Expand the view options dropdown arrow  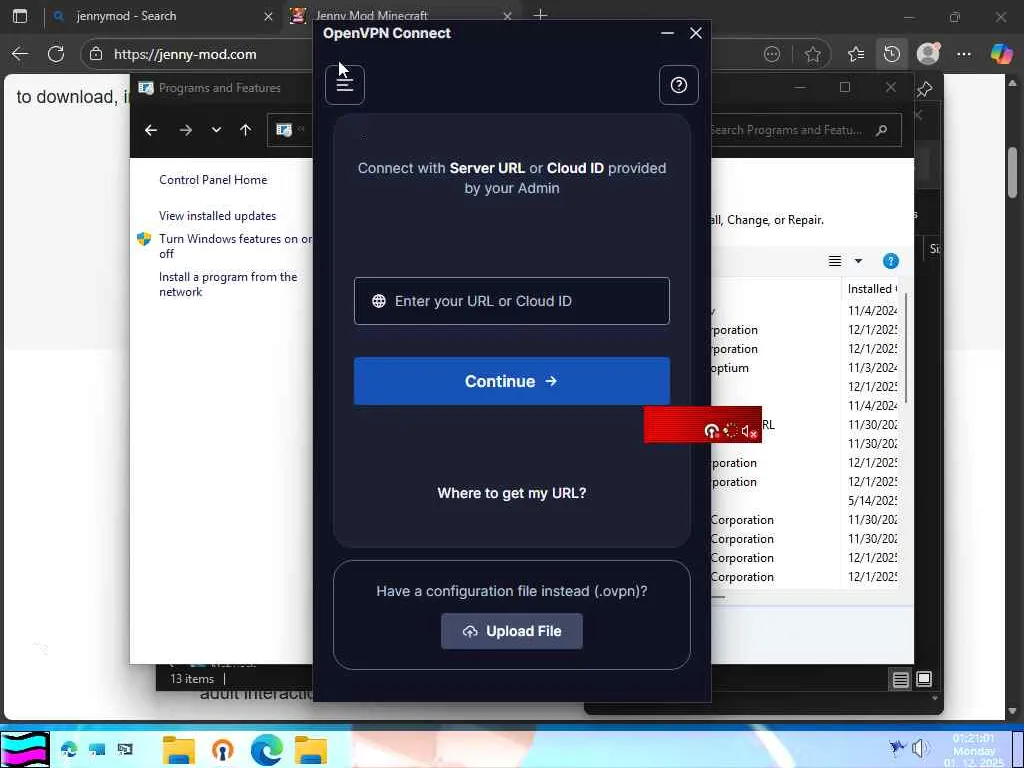[x=858, y=261]
